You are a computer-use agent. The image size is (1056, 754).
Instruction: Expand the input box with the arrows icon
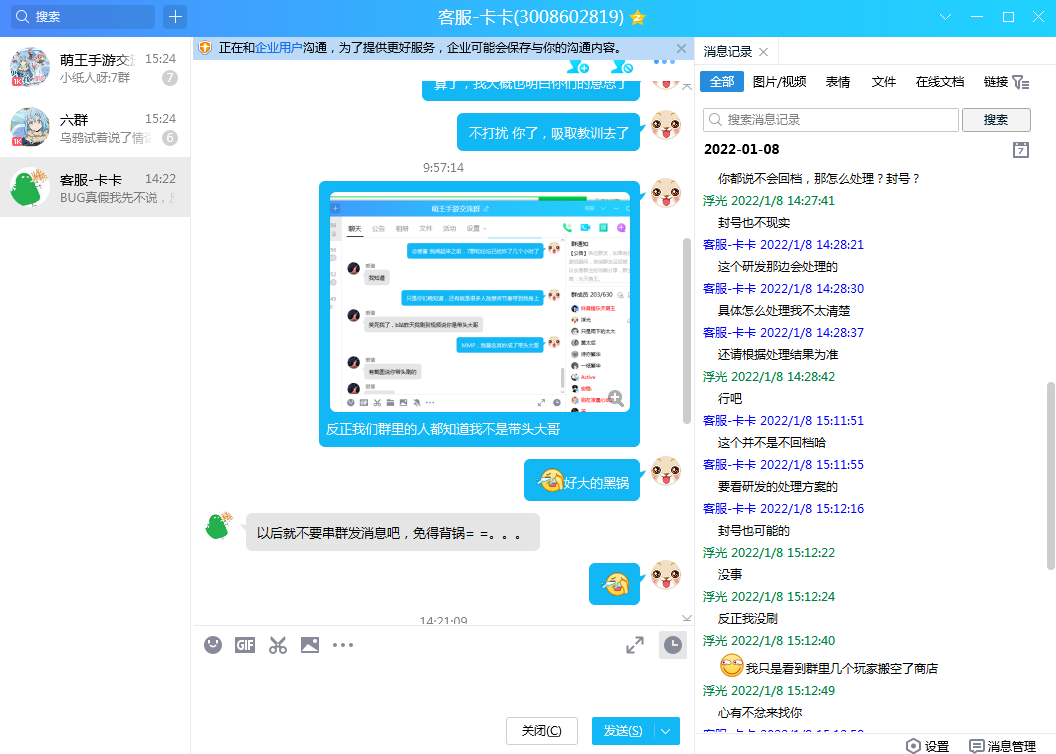click(634, 645)
